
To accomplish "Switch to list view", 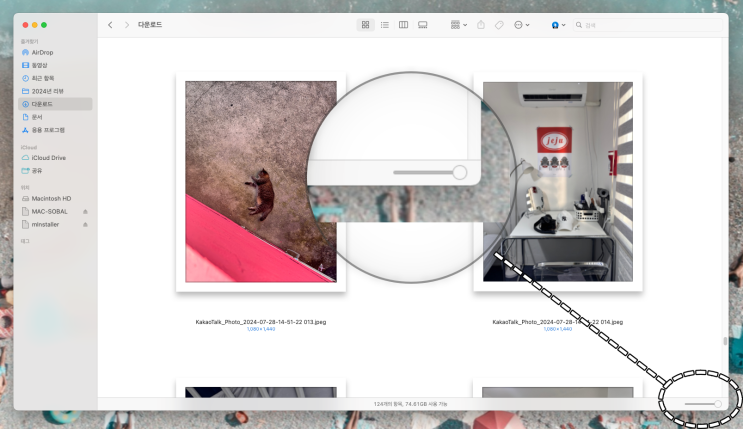I will [x=384, y=25].
